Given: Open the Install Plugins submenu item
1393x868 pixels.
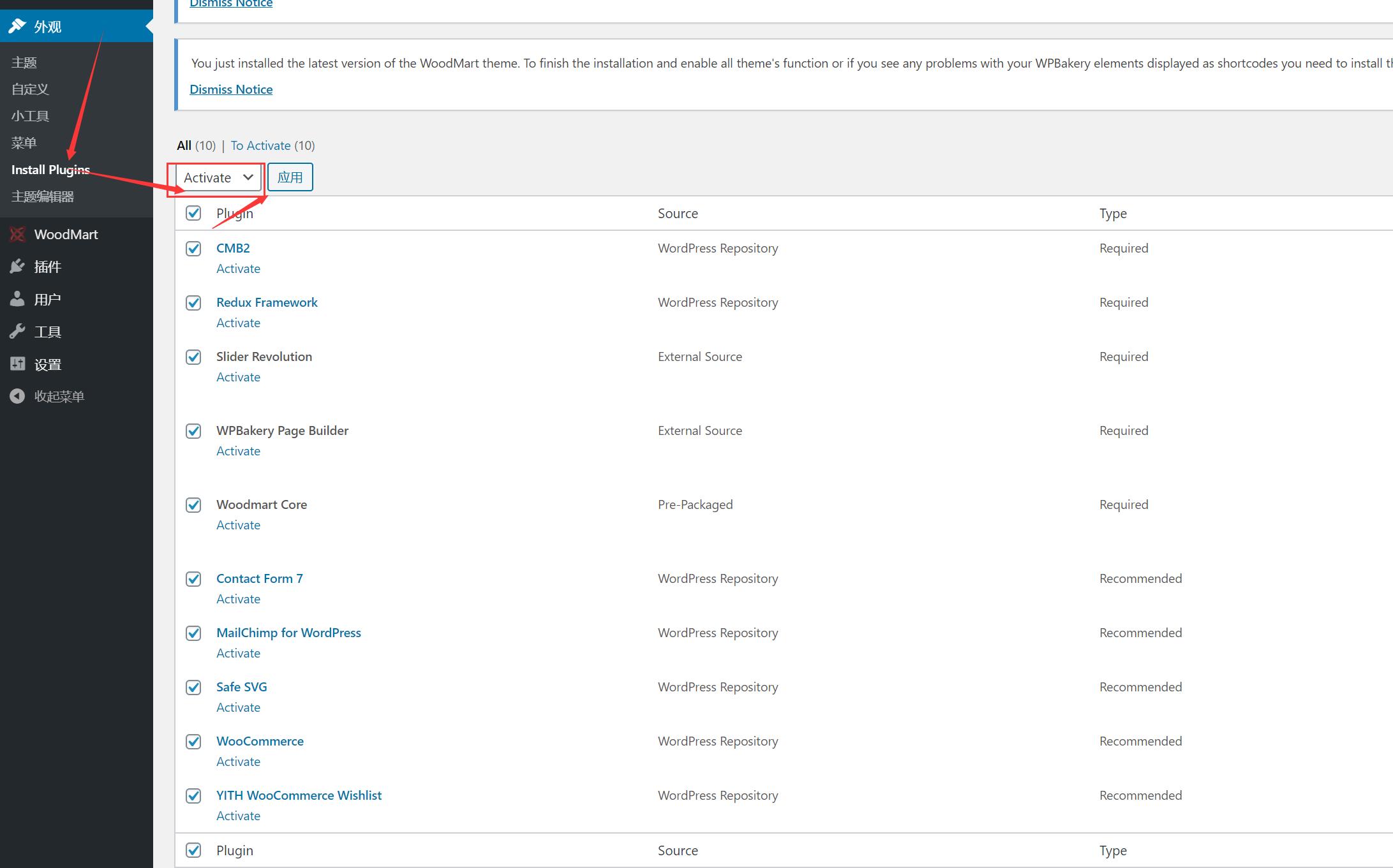Looking at the screenshot, I should (50, 170).
